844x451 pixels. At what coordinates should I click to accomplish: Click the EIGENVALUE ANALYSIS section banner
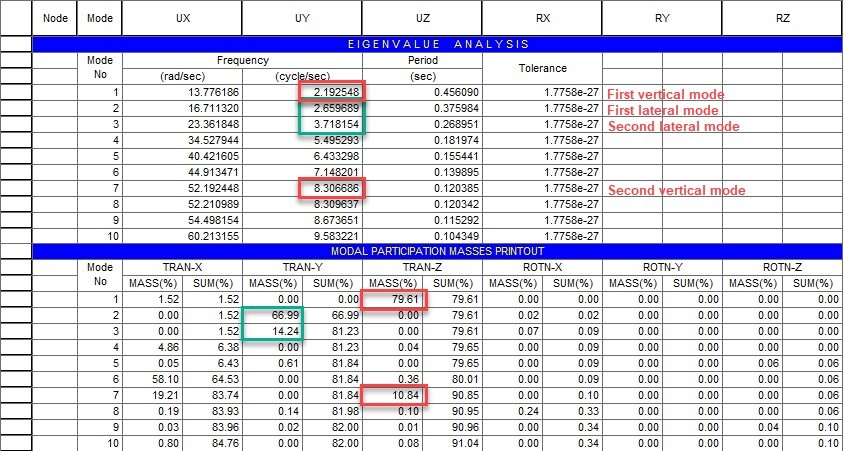pos(438,45)
